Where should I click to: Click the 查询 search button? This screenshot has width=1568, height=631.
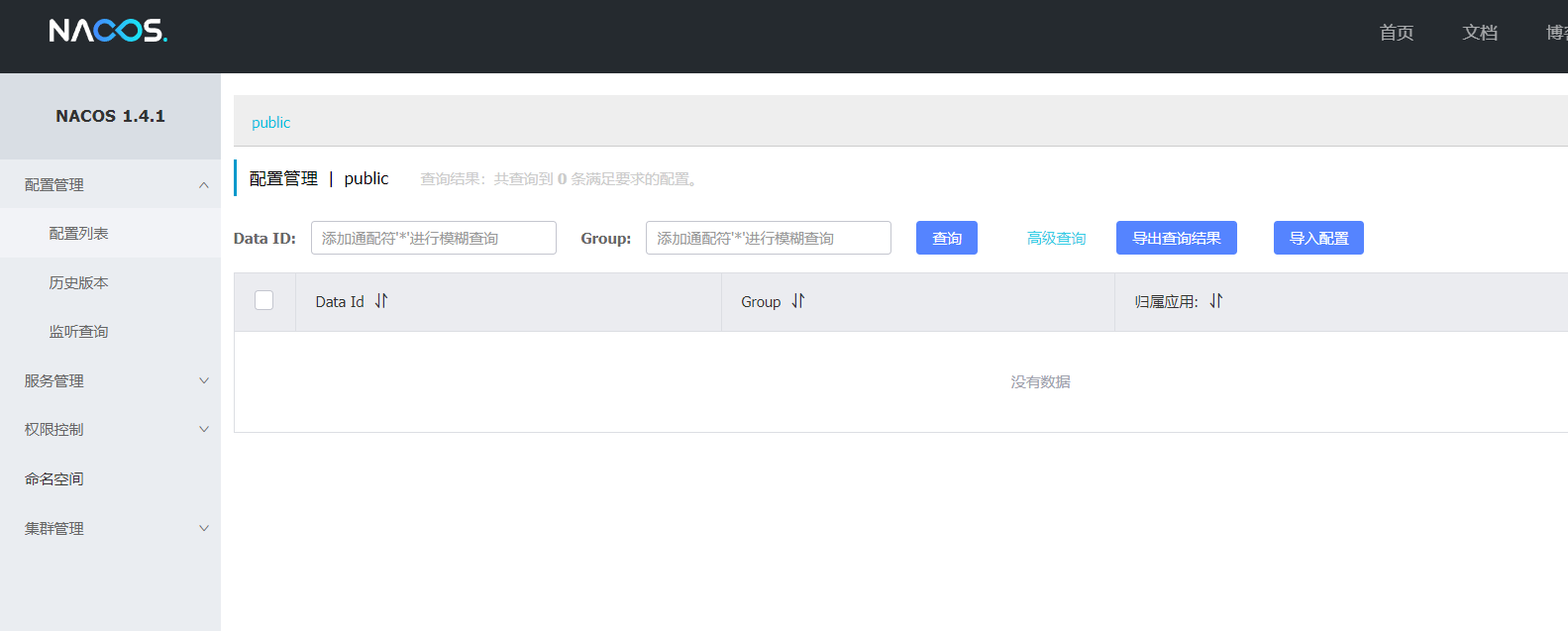pyautogui.click(x=947, y=238)
